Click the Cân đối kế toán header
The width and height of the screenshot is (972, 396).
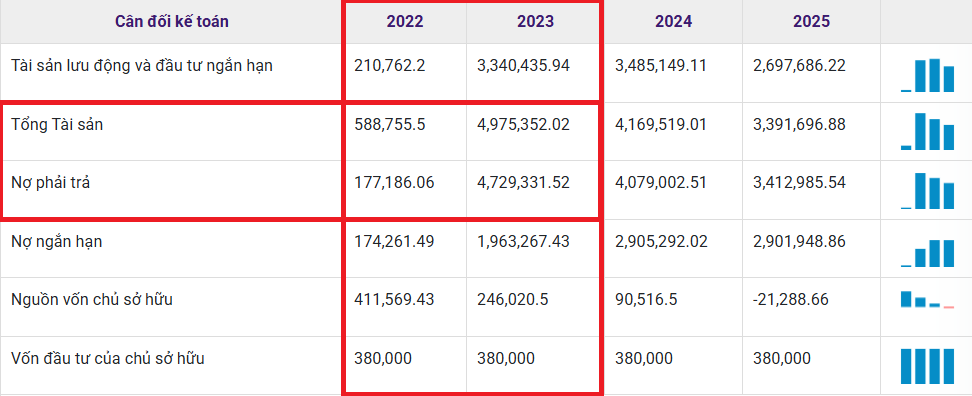click(172, 22)
